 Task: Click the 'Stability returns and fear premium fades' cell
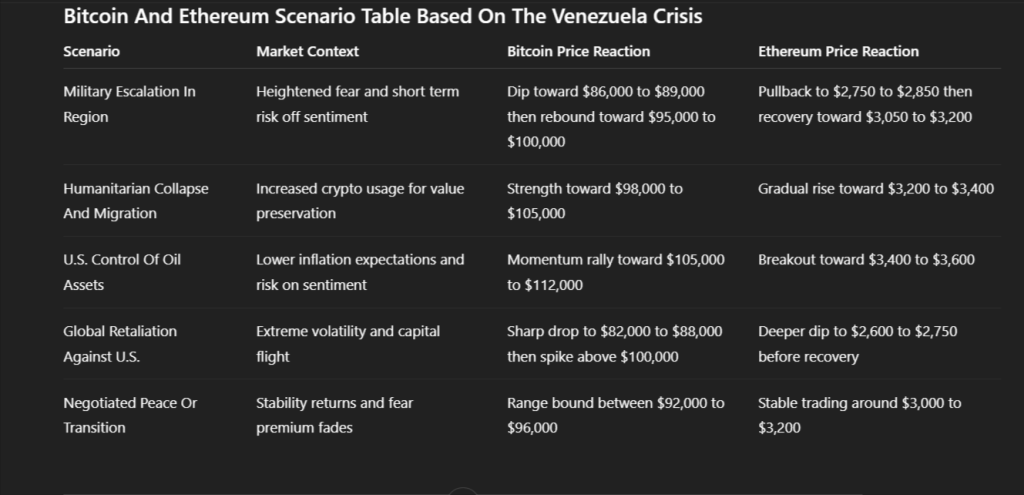click(x=334, y=415)
